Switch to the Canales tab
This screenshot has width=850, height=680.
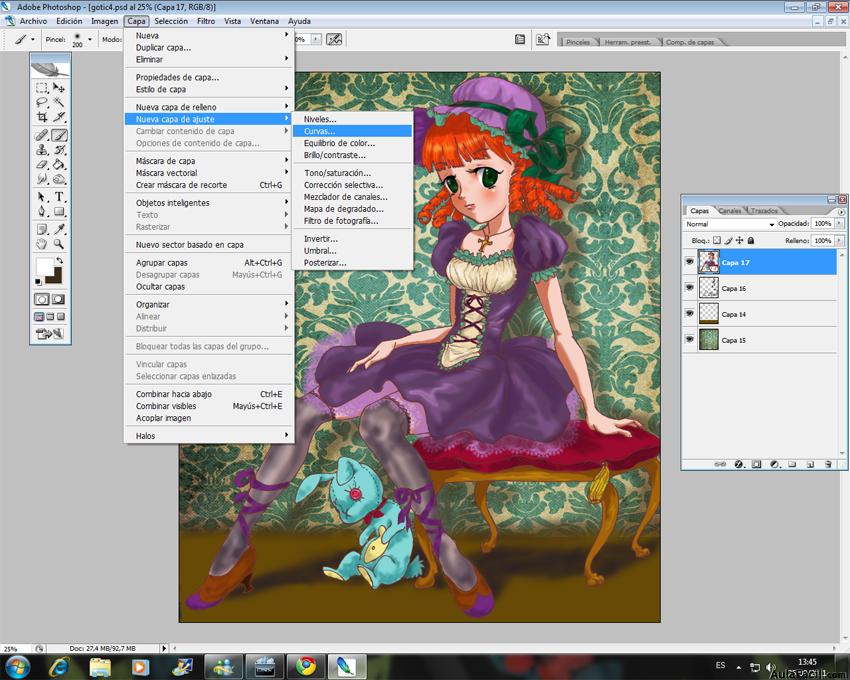click(x=730, y=210)
